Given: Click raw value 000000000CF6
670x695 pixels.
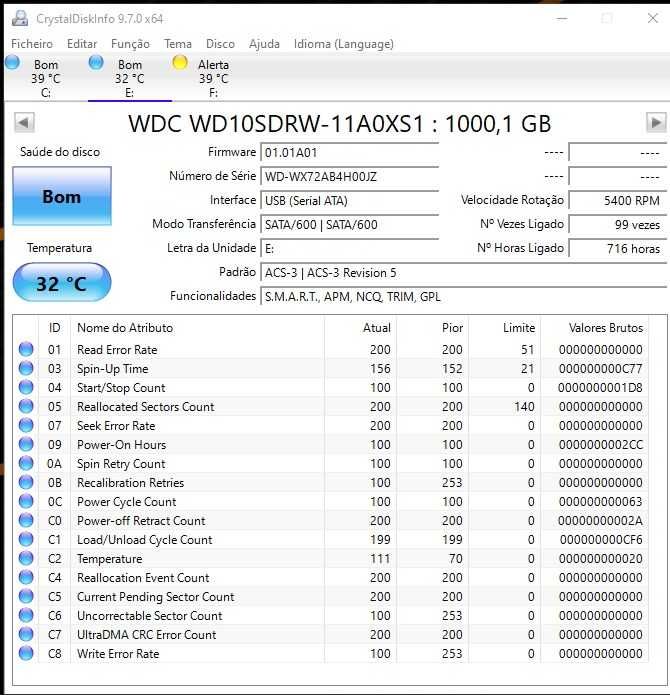Looking at the screenshot, I should 601,540.
